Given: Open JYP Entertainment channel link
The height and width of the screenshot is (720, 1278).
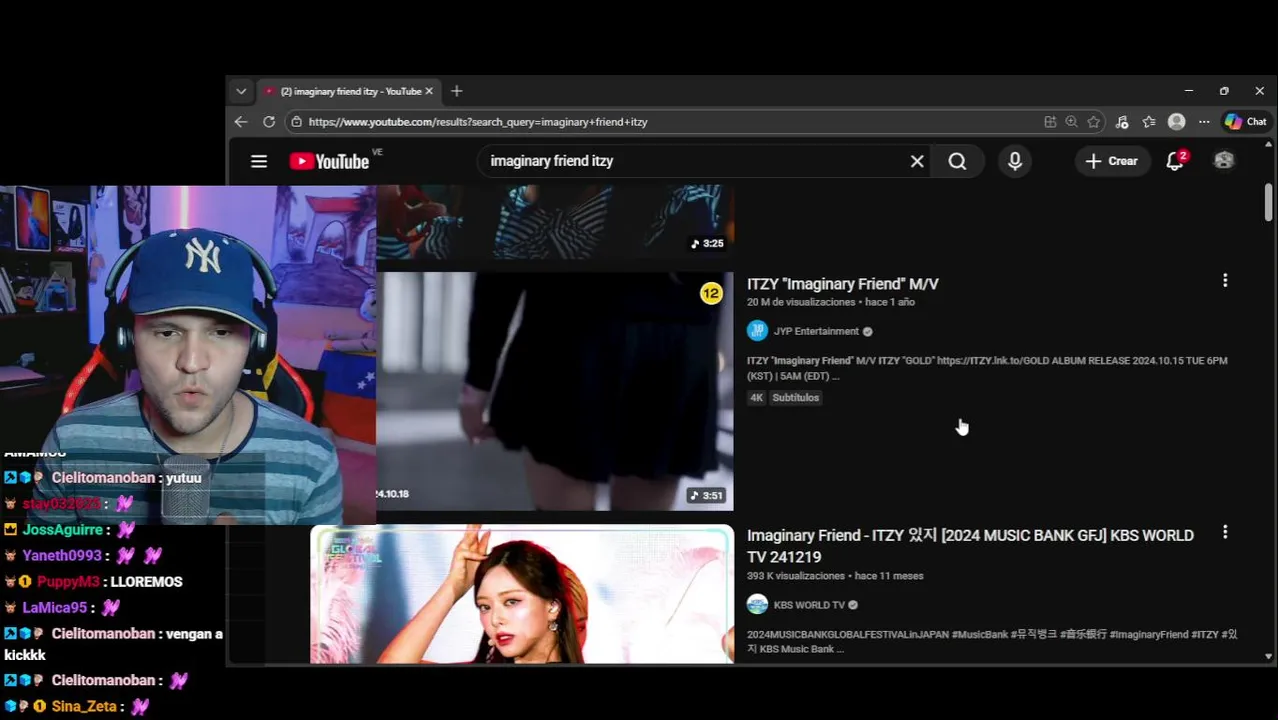Looking at the screenshot, I should tap(816, 331).
